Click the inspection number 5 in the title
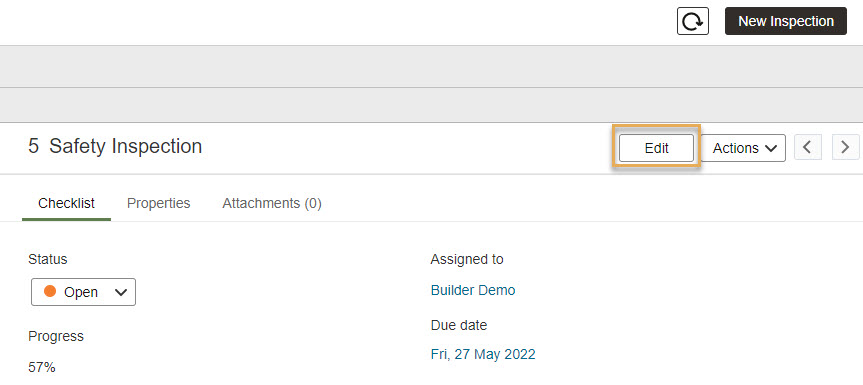Image resolution: width=863 pixels, height=385 pixels. (34, 146)
